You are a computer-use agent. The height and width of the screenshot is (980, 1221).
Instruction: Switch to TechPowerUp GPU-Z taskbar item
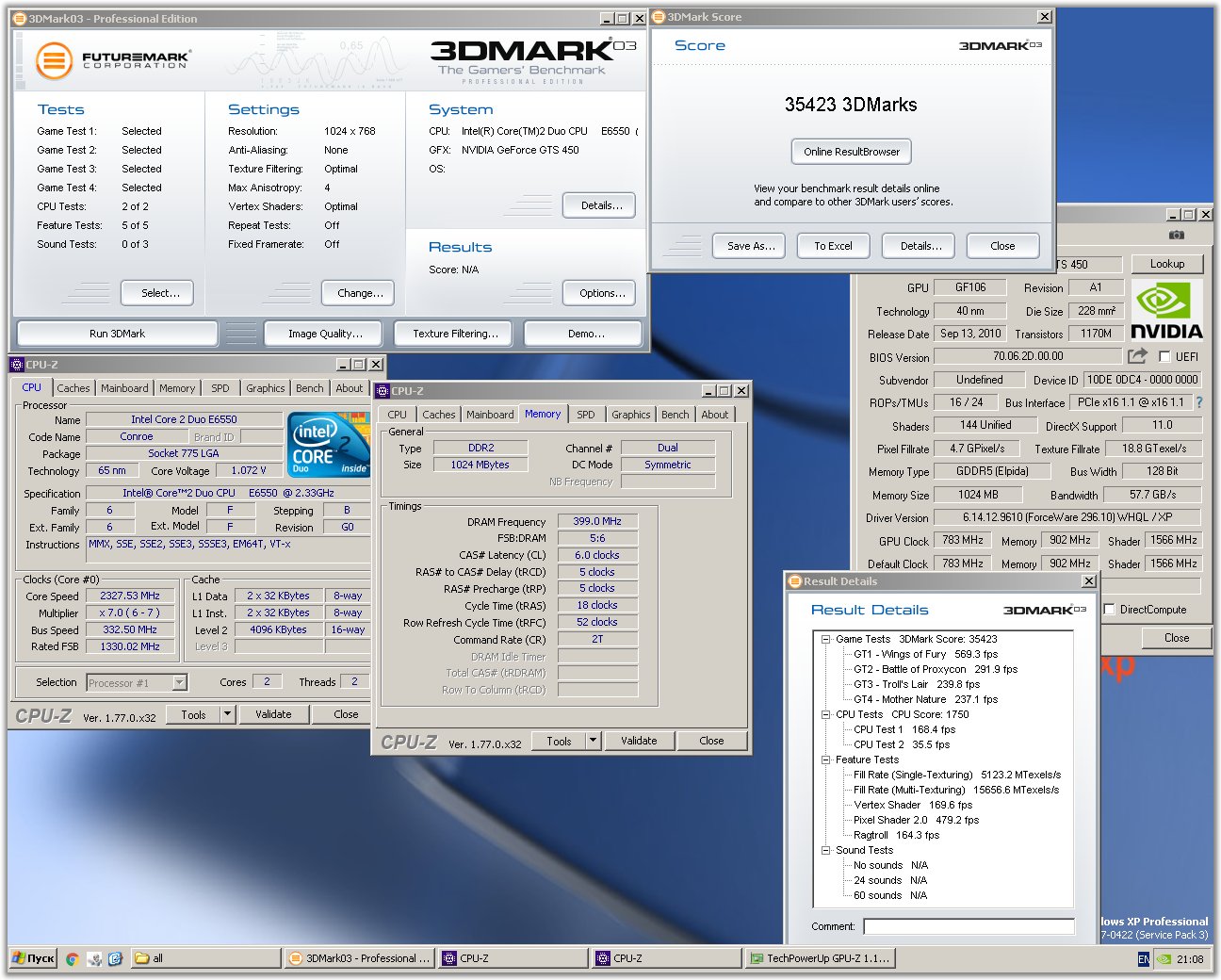pyautogui.click(x=819, y=958)
